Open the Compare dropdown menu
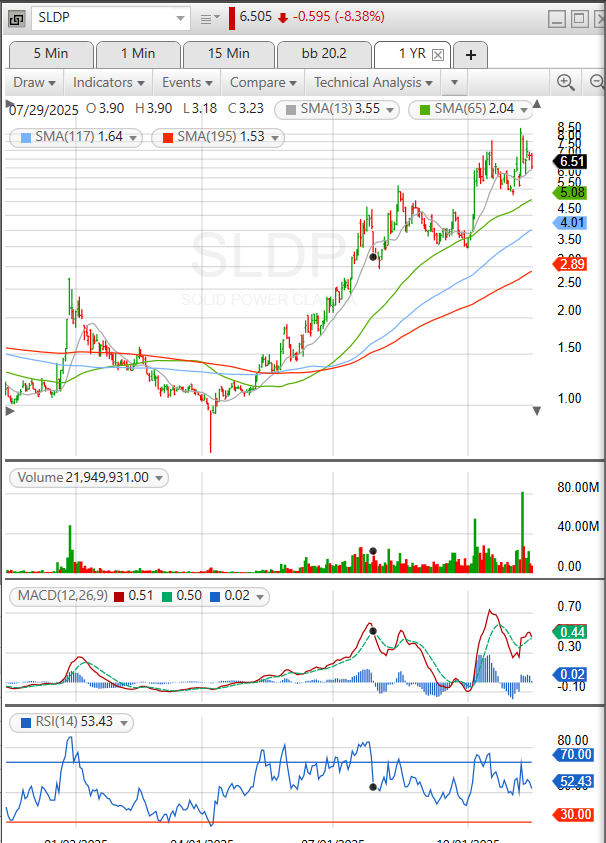606x843 pixels. click(263, 83)
